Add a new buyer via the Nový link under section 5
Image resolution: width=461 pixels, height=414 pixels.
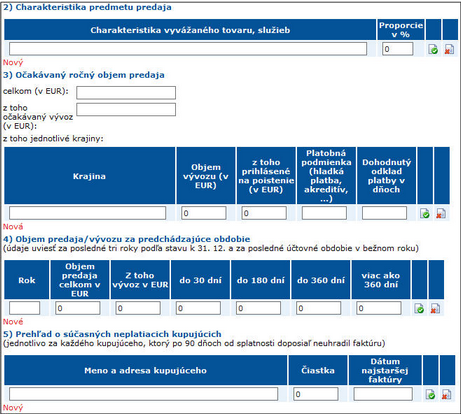(x=13, y=408)
